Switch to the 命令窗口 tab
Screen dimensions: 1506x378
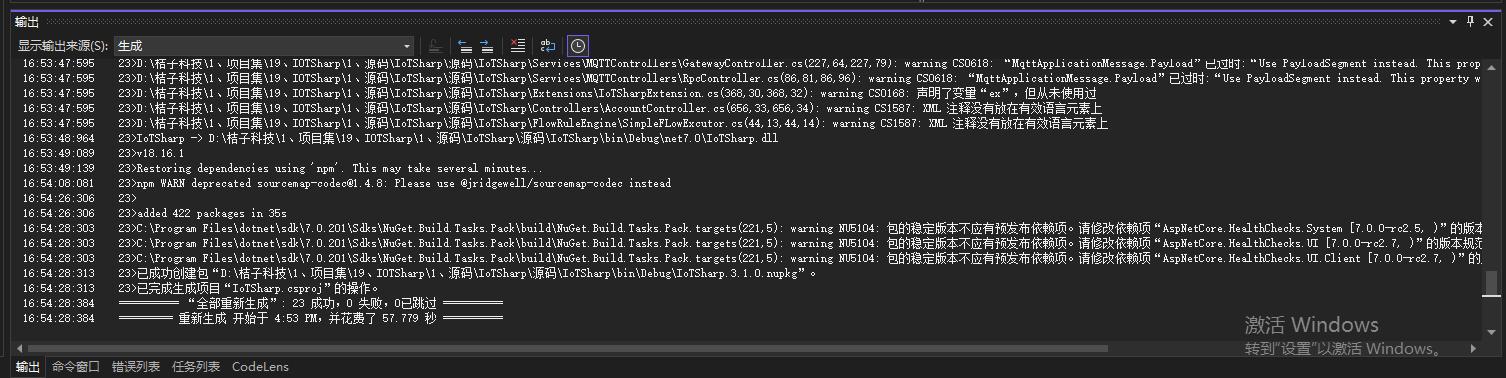pyautogui.click(x=76, y=367)
